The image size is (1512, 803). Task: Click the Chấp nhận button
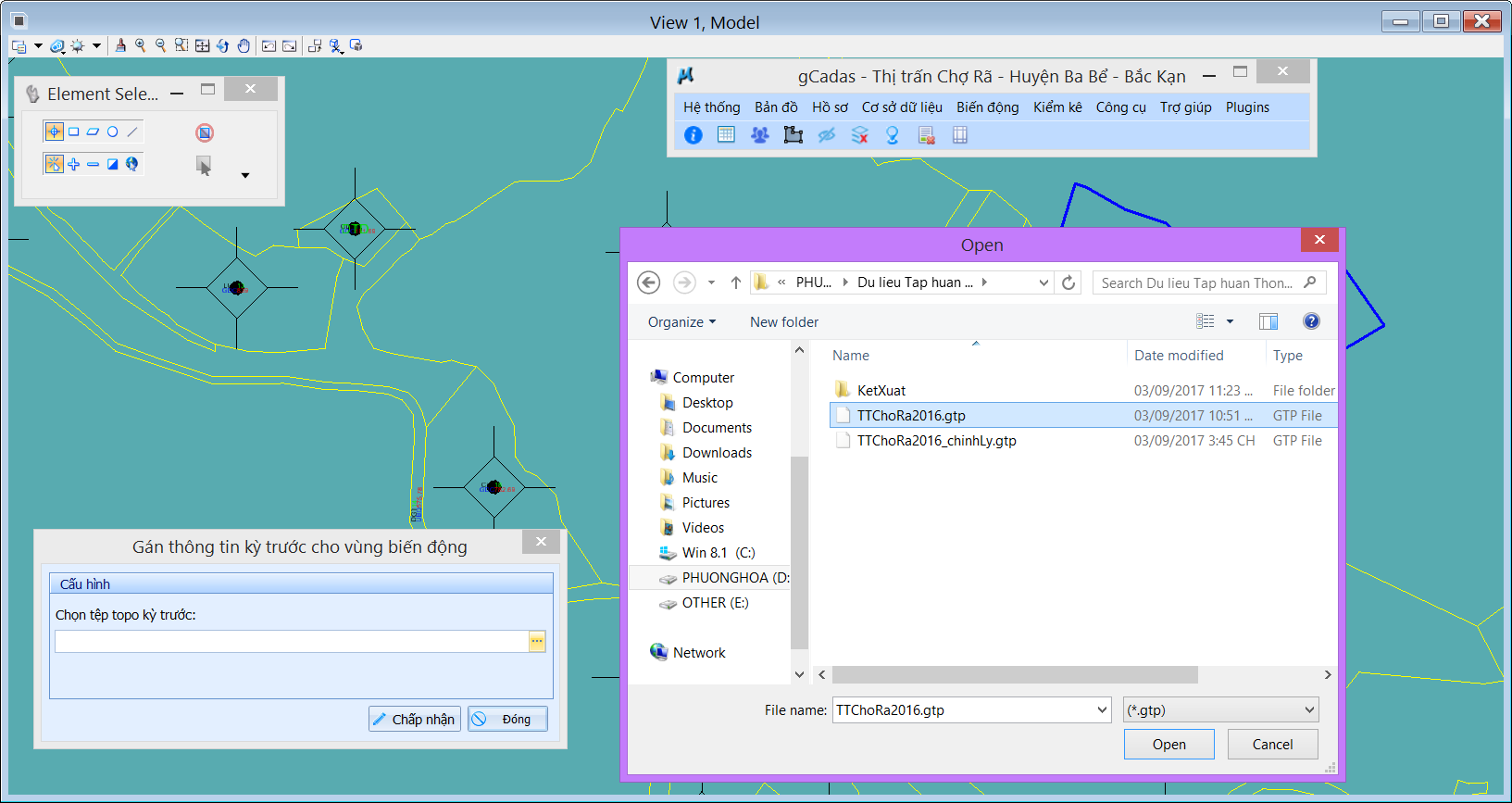pyautogui.click(x=415, y=720)
